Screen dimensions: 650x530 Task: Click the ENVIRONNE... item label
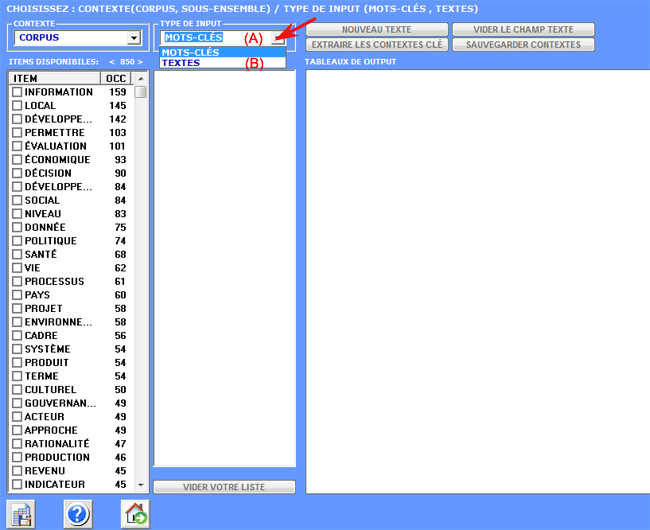point(58,322)
